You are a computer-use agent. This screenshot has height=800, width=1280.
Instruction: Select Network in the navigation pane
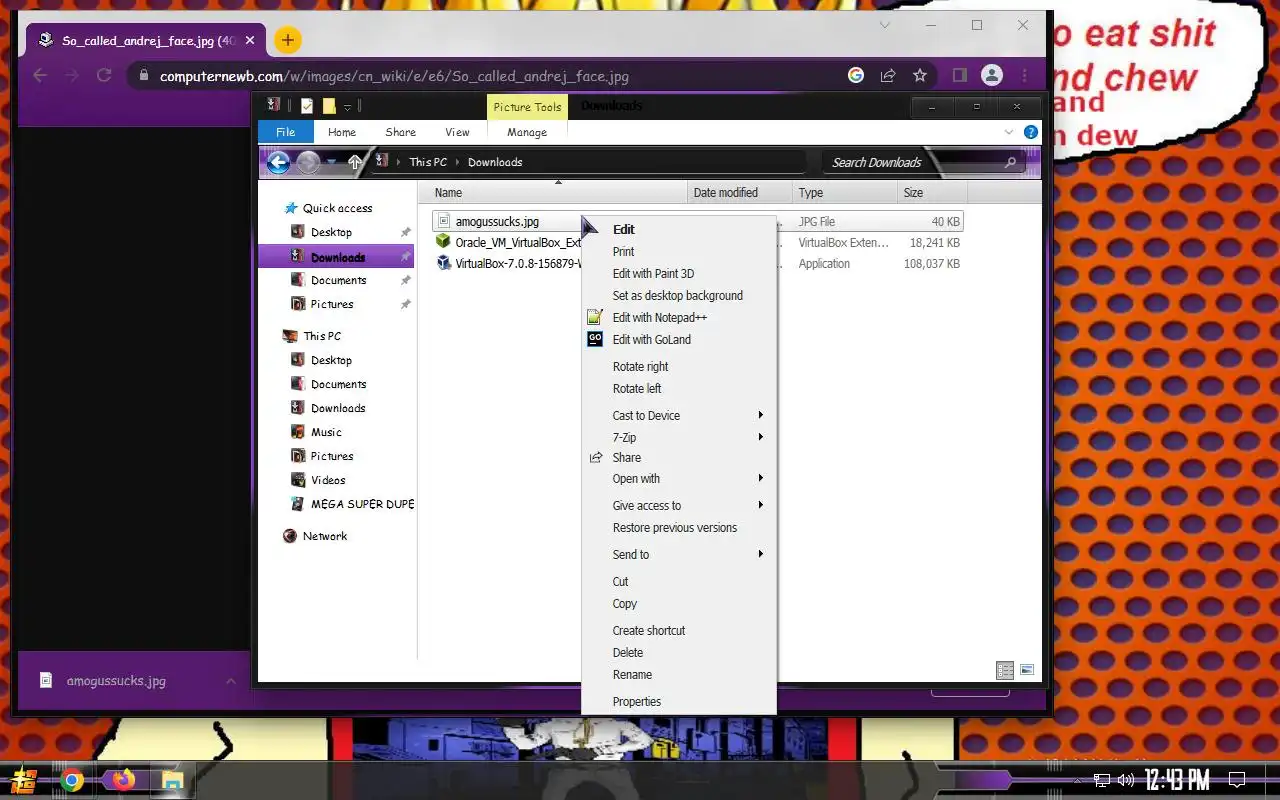point(325,536)
